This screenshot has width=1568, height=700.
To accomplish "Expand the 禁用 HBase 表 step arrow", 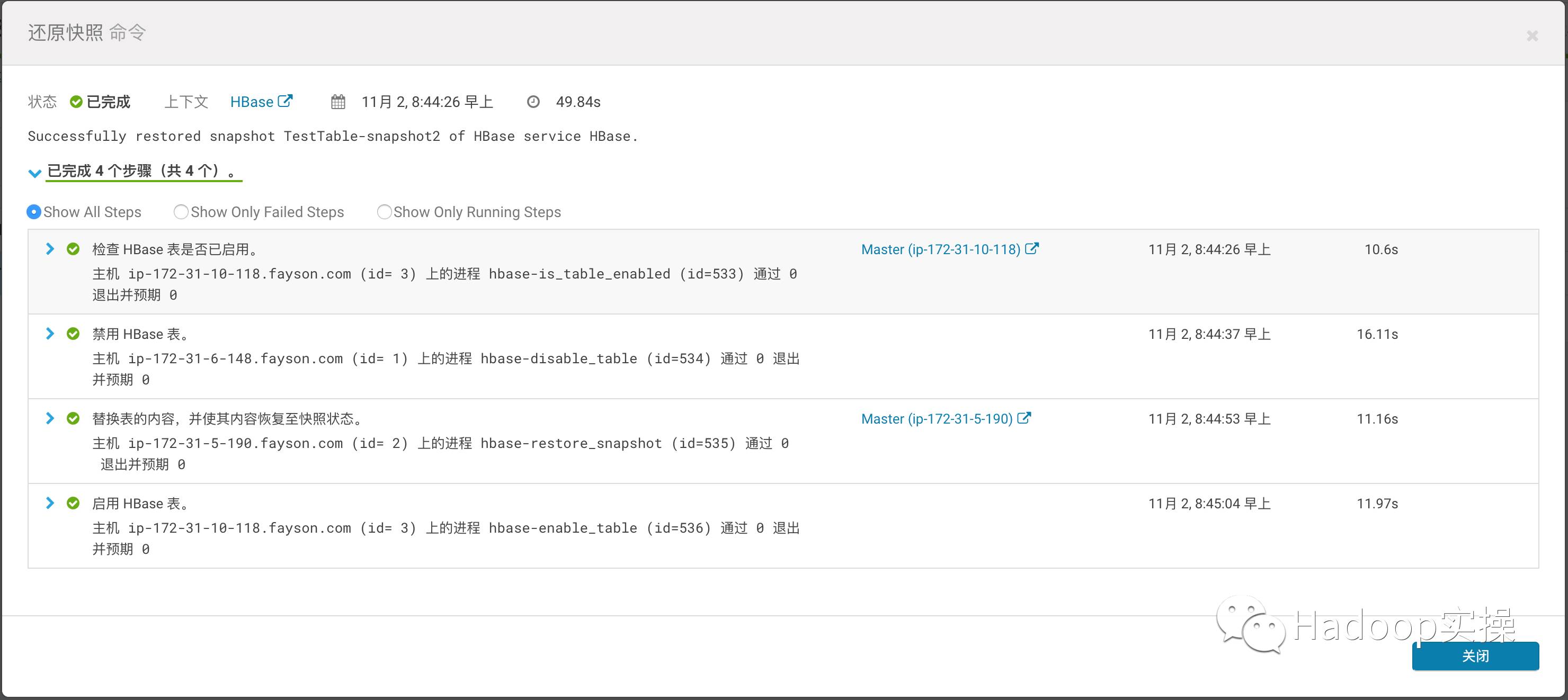I will tap(50, 334).
